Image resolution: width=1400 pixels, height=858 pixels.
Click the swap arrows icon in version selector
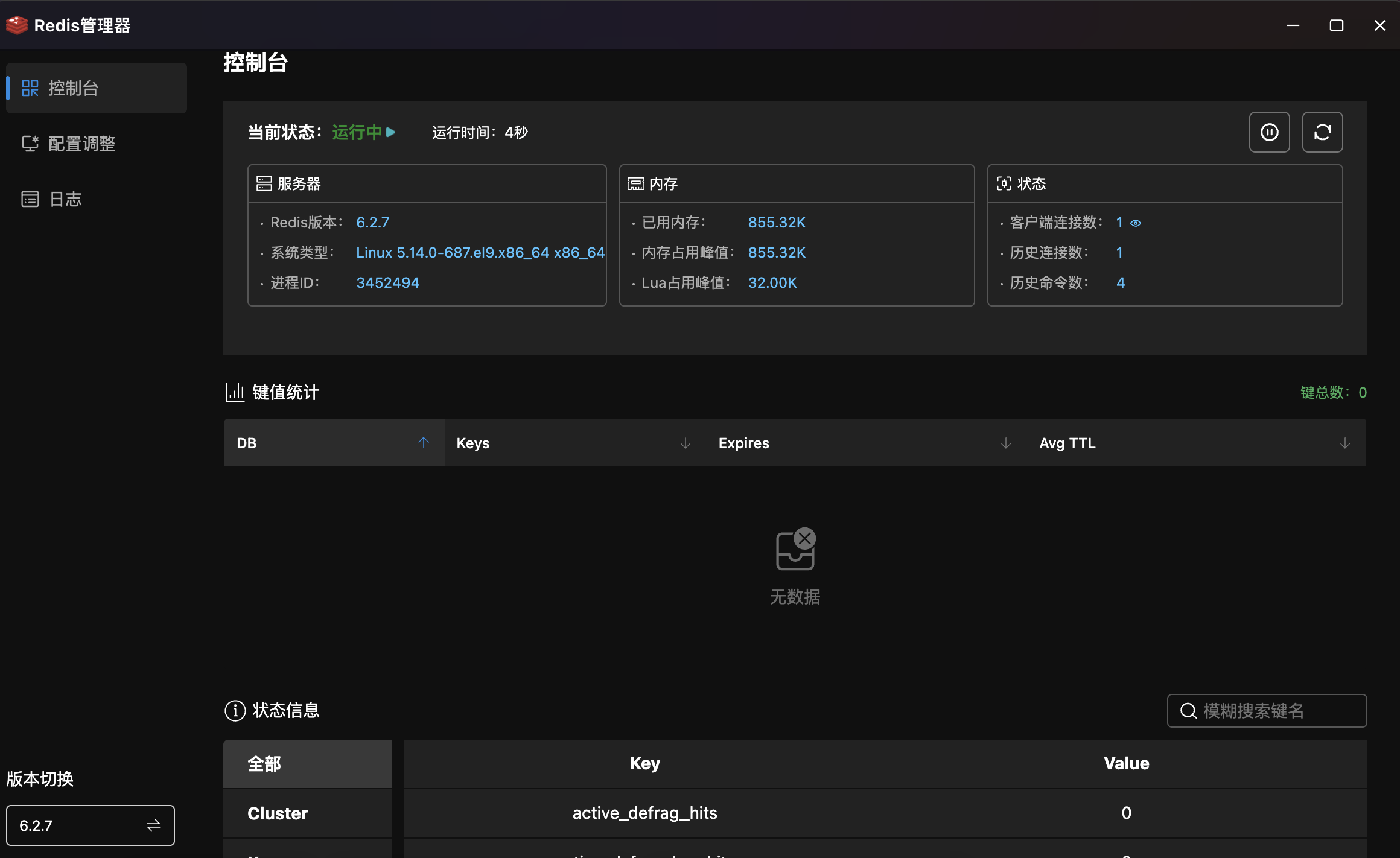pos(154,825)
